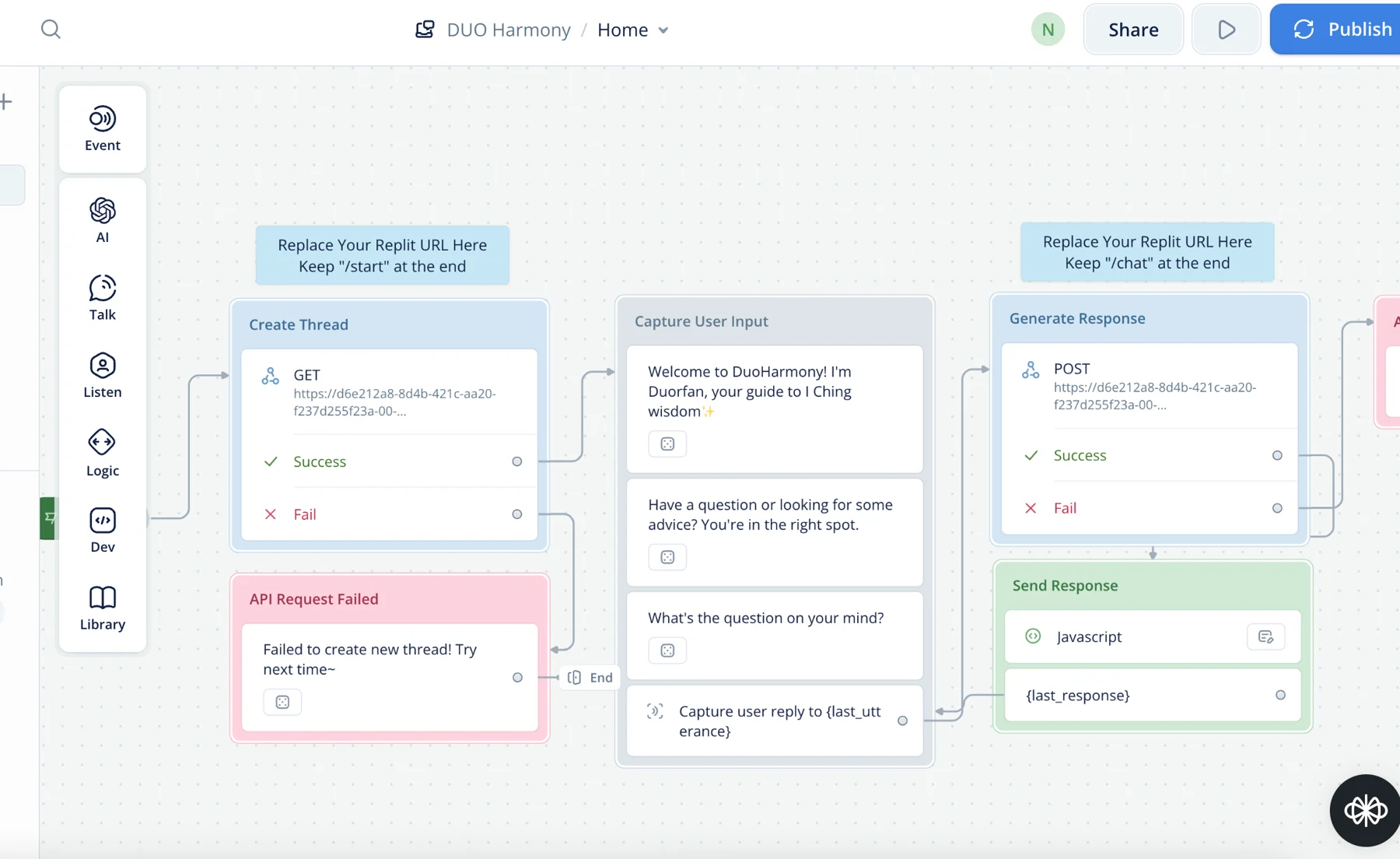
Task: Click the capture icon beside 'Capture user reply'
Action: [655, 711]
